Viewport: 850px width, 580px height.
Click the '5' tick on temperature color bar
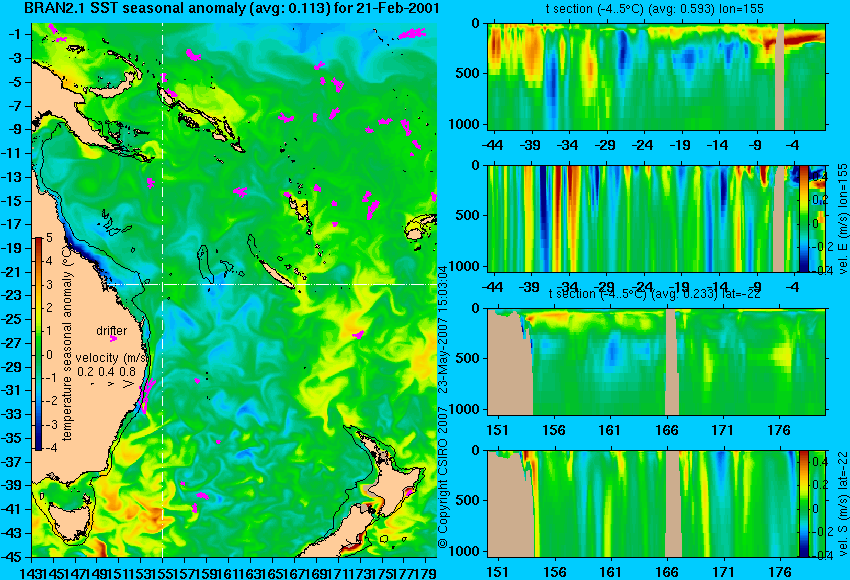[49, 237]
